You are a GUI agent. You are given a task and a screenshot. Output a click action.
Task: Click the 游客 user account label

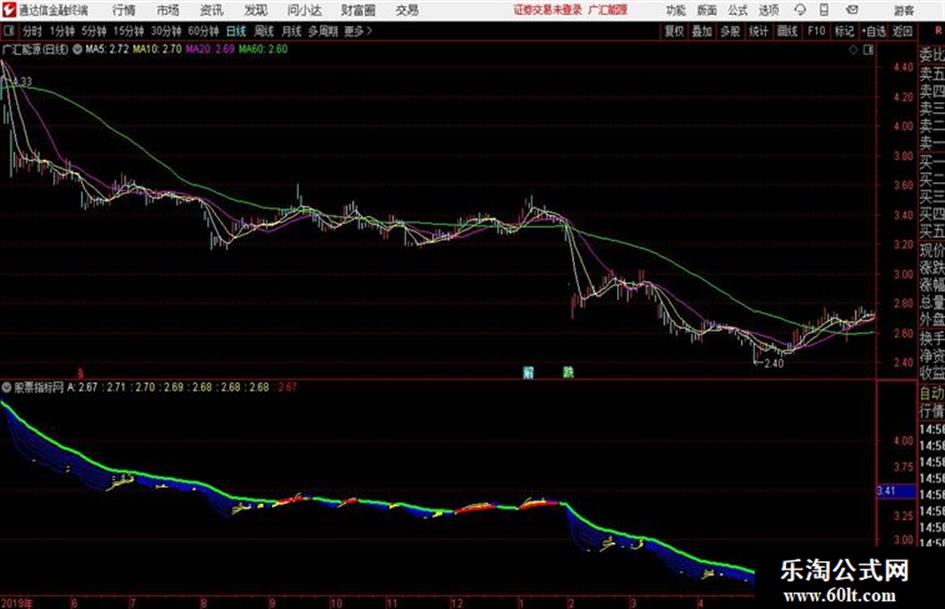[x=904, y=10]
